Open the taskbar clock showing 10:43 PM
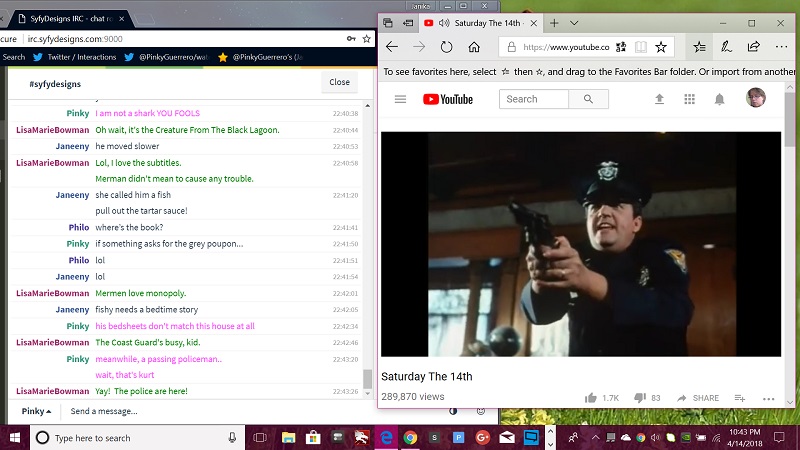Screen dimensions: 800x450 [x=744, y=438]
